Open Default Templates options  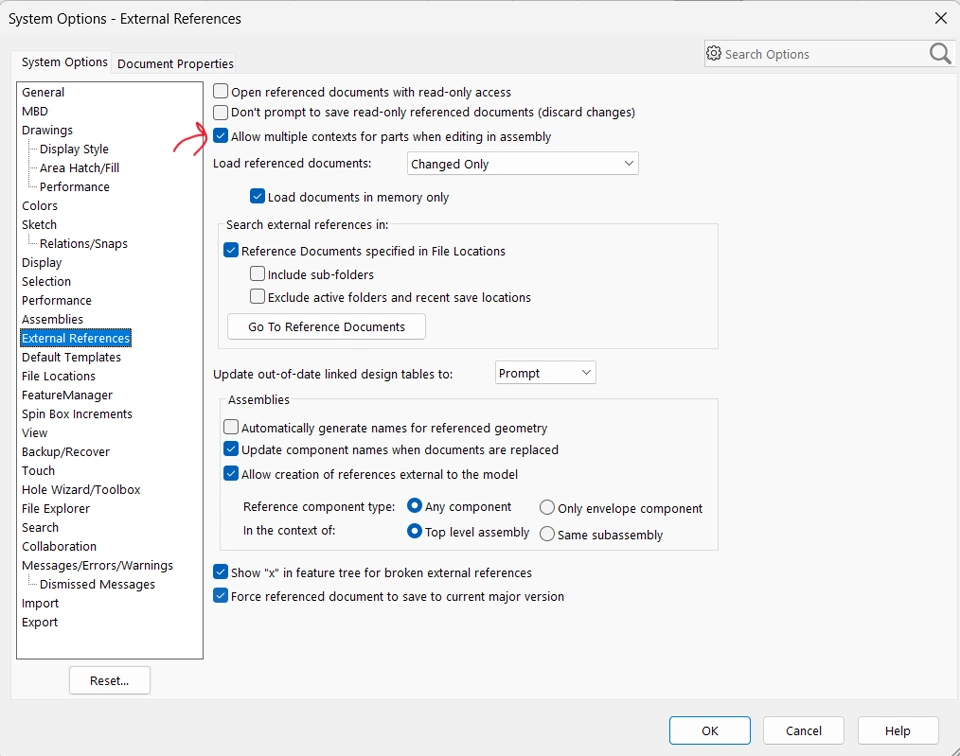coord(72,357)
